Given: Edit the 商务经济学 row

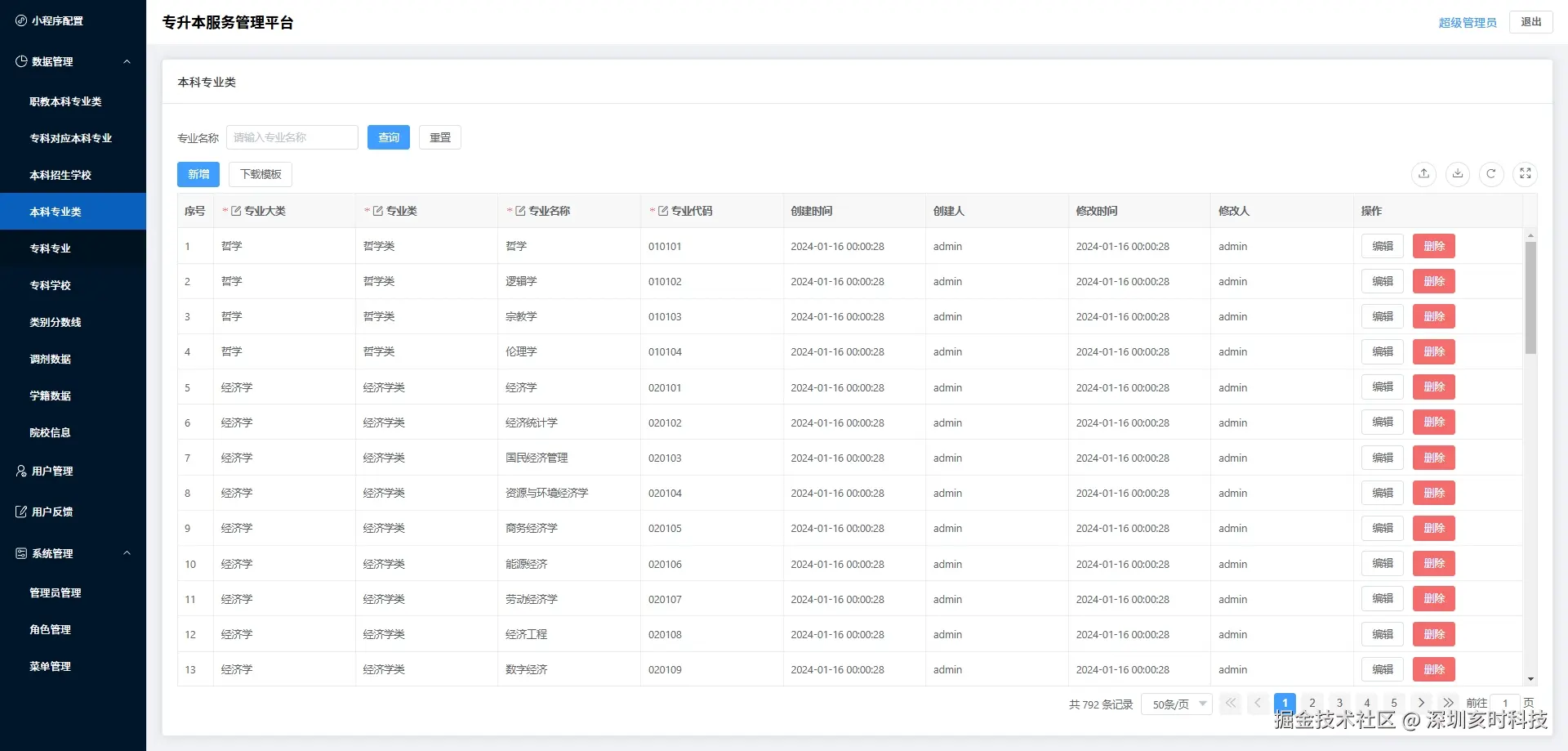Looking at the screenshot, I should pyautogui.click(x=1383, y=528).
